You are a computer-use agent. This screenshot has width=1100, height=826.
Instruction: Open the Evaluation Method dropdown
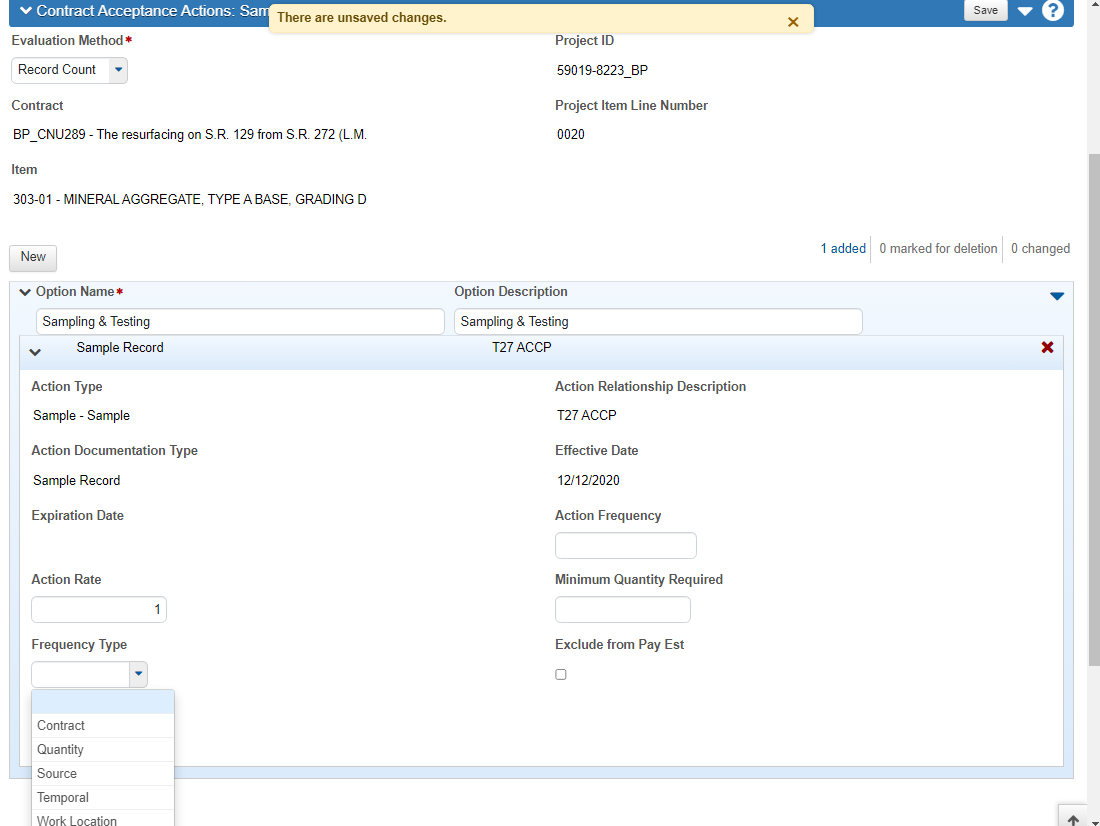[x=118, y=70]
